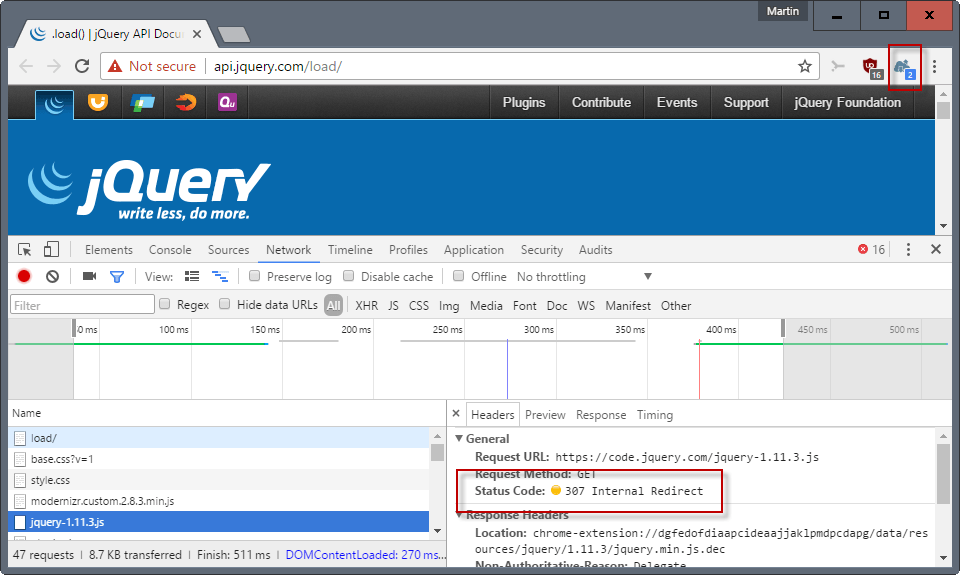The width and height of the screenshot is (960, 575).
Task: Open a new browser tab
Action: click(234, 35)
